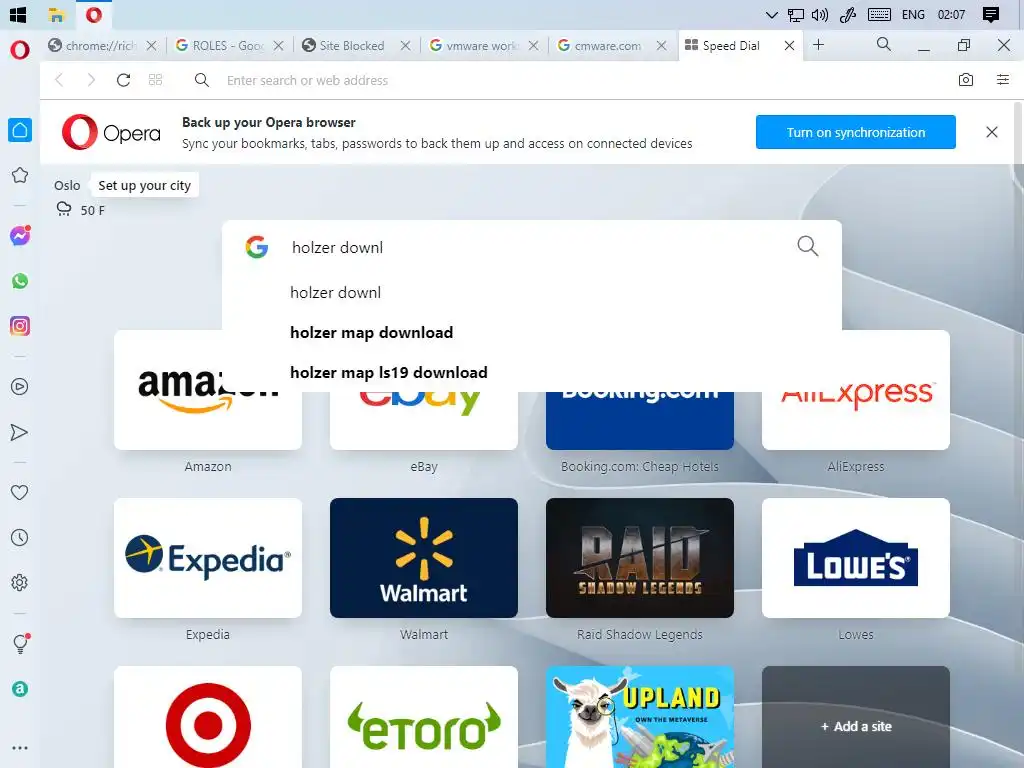Screen dimensions: 1024x768
Task: Open a new tab with plus button
Action: point(818,44)
